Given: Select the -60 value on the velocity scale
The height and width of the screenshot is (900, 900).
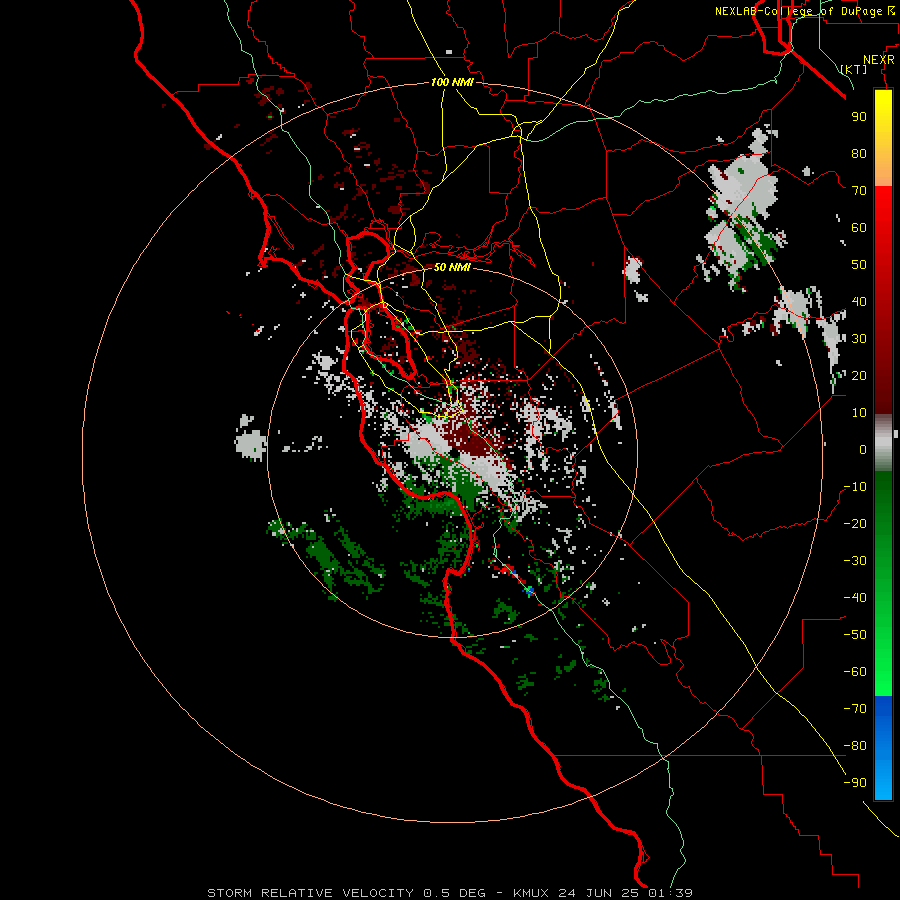Looking at the screenshot, I should pos(855,672).
